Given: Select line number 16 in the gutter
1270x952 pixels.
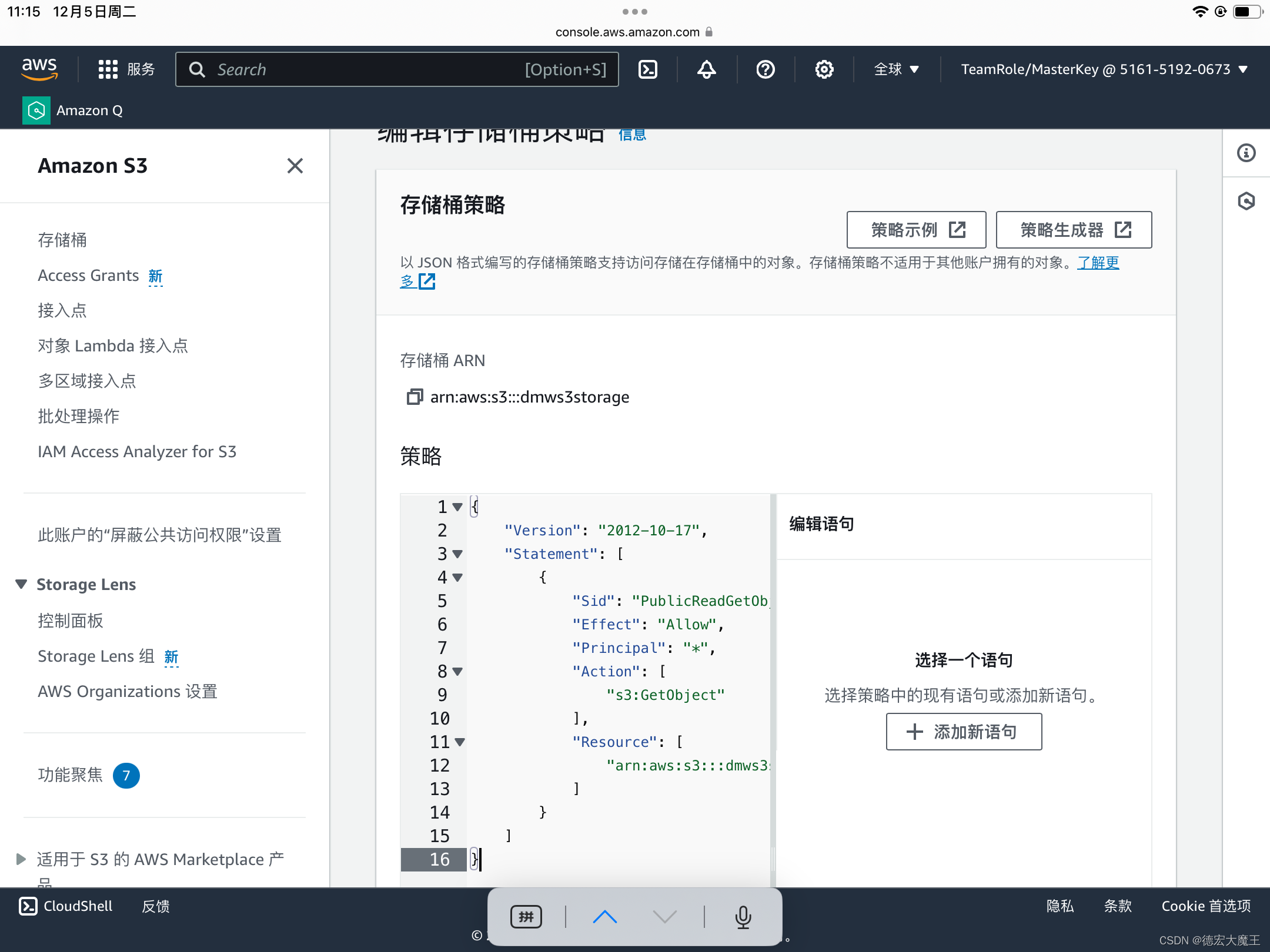Looking at the screenshot, I should point(439,859).
